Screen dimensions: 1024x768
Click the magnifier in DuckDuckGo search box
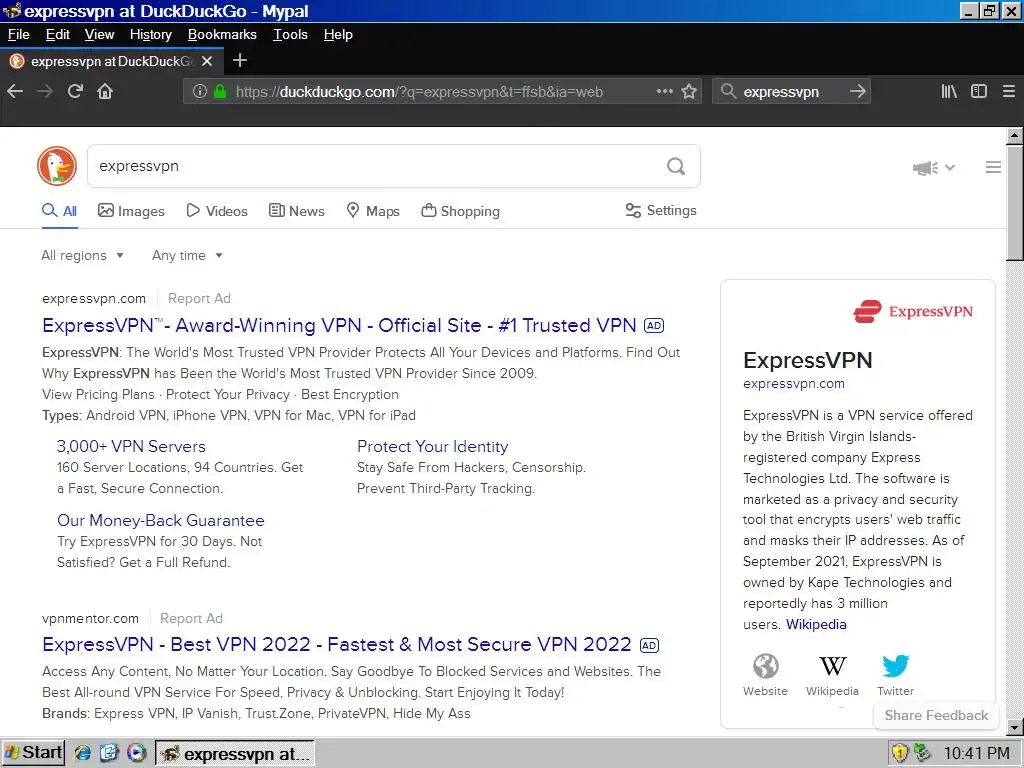tap(676, 167)
